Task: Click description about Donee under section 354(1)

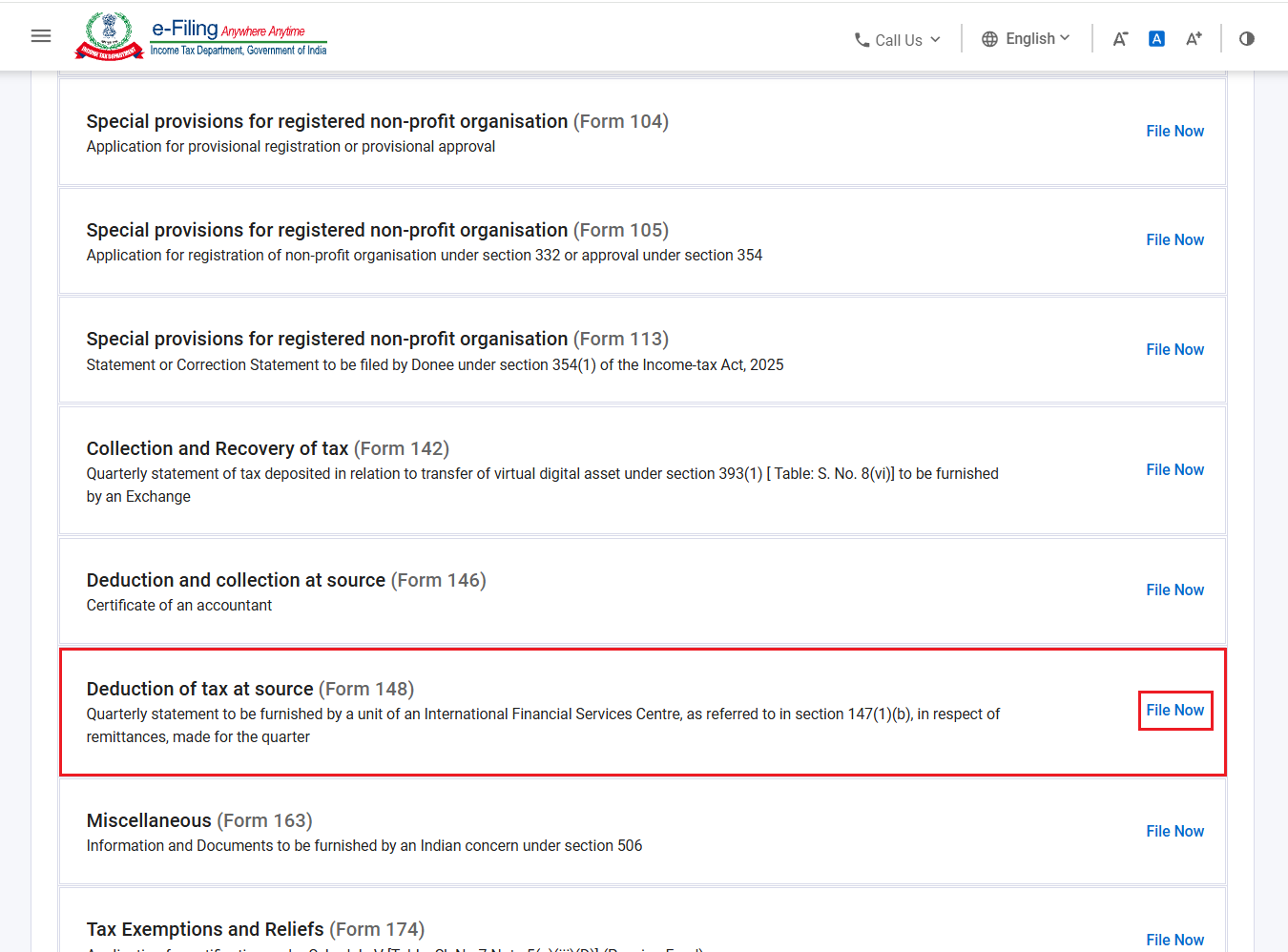Action: click(x=435, y=365)
